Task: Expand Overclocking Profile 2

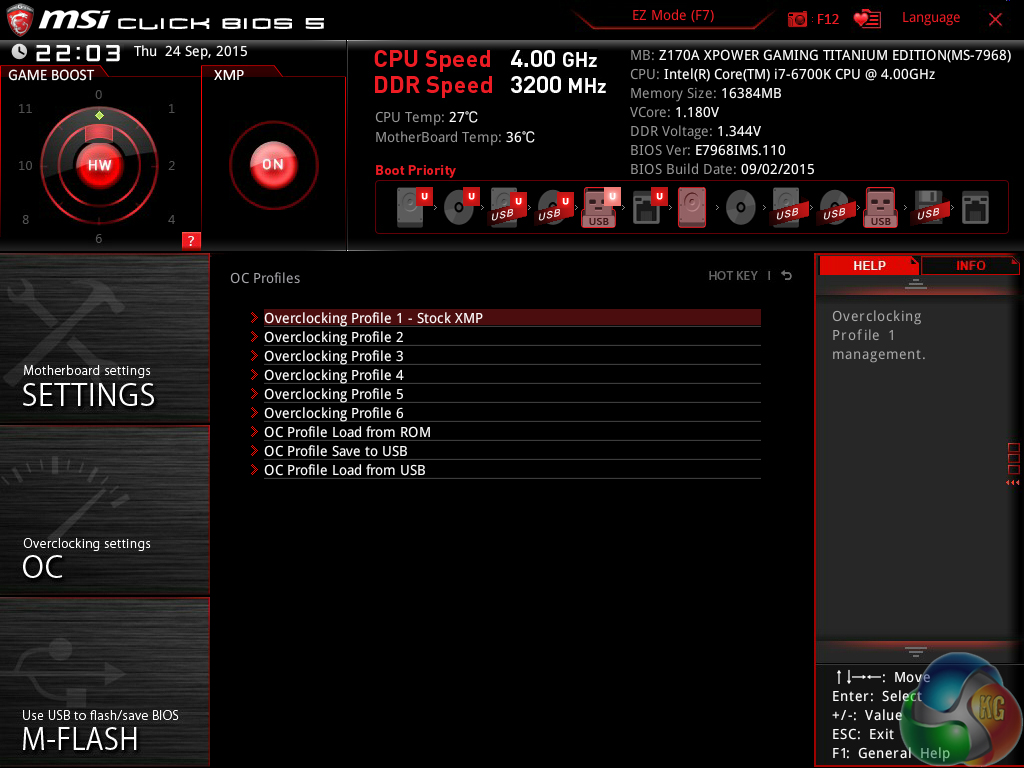Action: pos(512,337)
